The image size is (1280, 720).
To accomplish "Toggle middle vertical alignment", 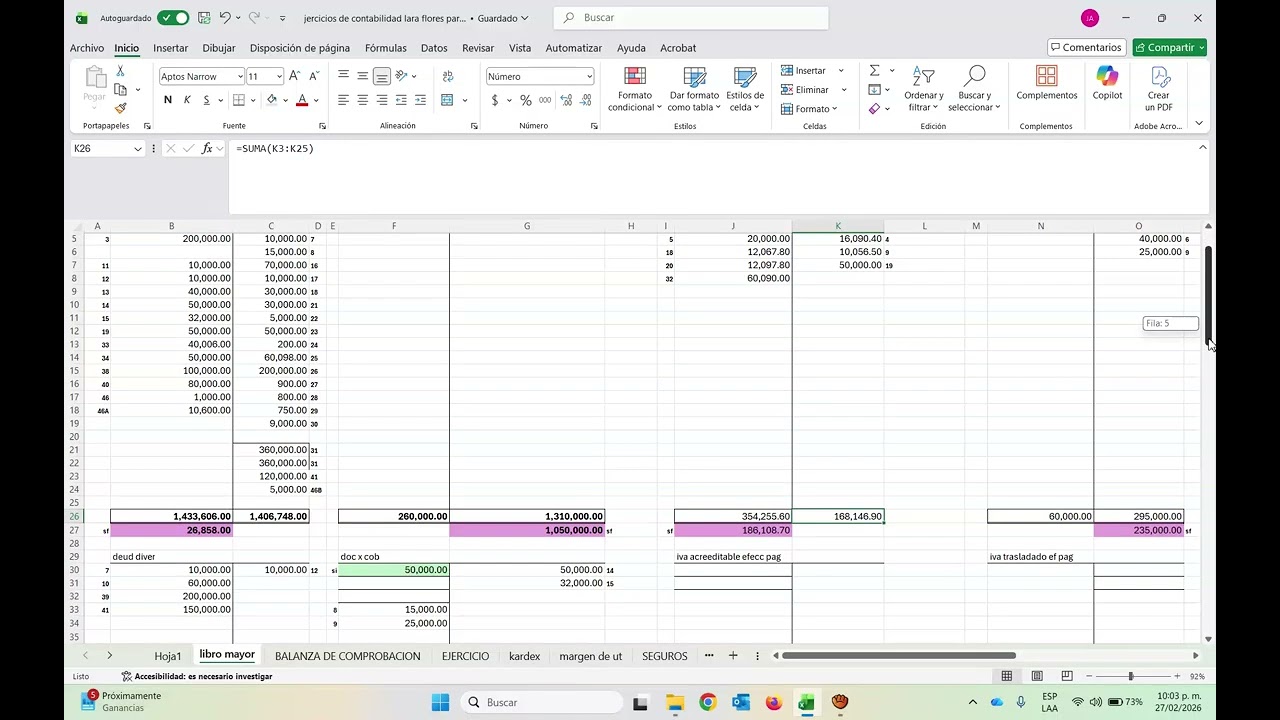I will tap(362, 76).
